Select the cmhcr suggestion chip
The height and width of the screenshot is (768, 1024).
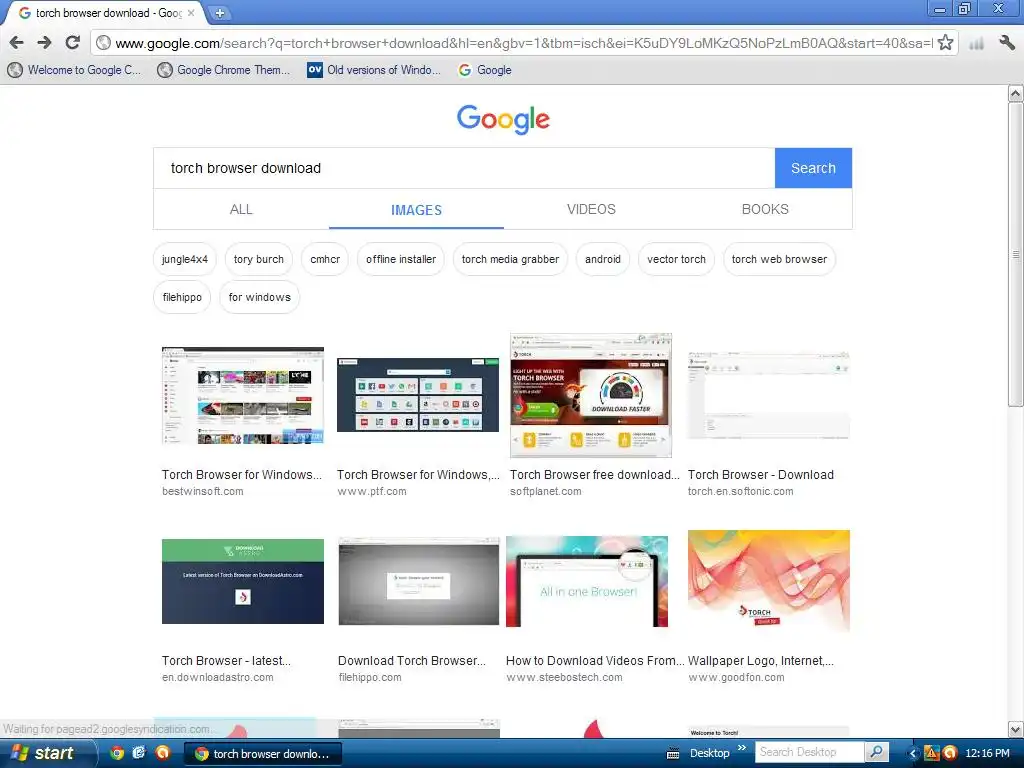coord(325,259)
